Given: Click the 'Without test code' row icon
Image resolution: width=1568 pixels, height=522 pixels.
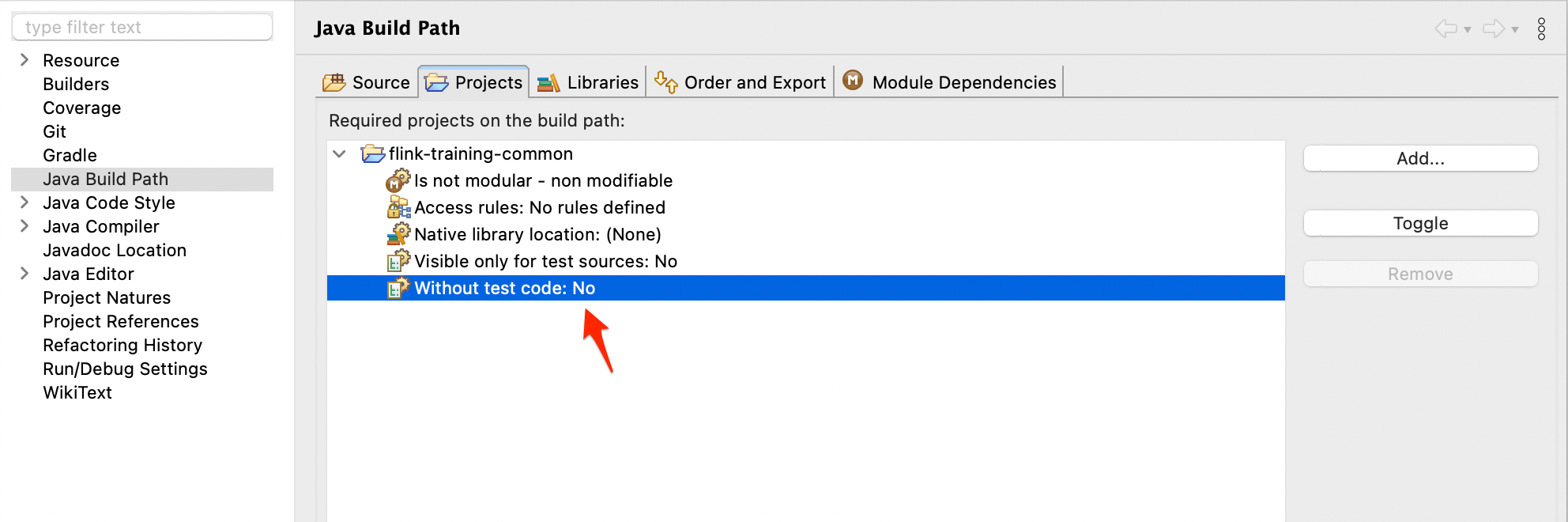Looking at the screenshot, I should pyautogui.click(x=398, y=288).
